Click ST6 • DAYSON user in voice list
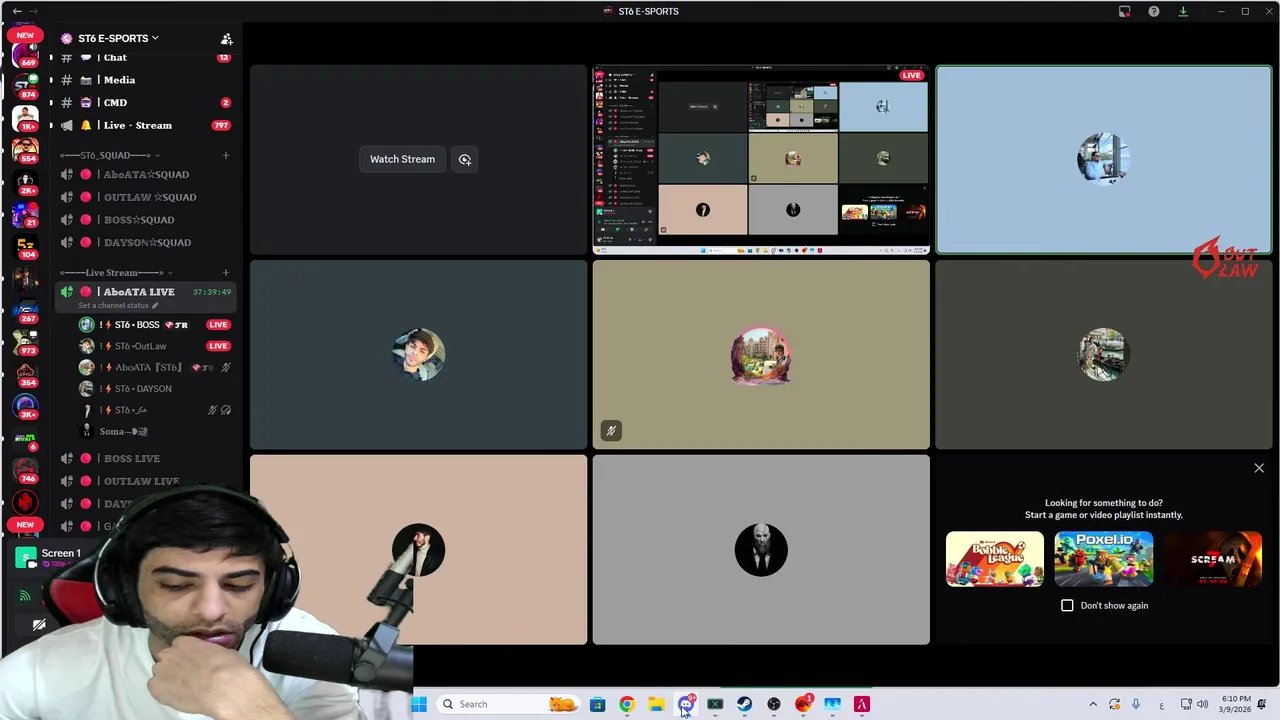This screenshot has height=720, width=1280. tap(155, 388)
